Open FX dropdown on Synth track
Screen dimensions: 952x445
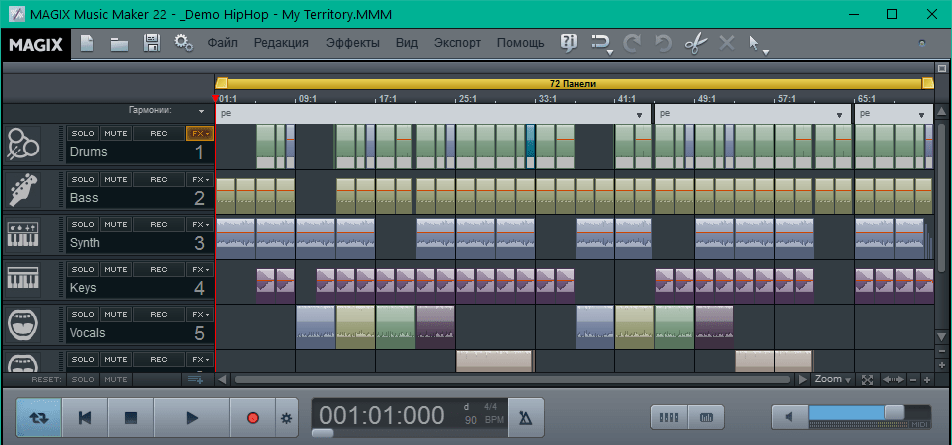click(200, 224)
